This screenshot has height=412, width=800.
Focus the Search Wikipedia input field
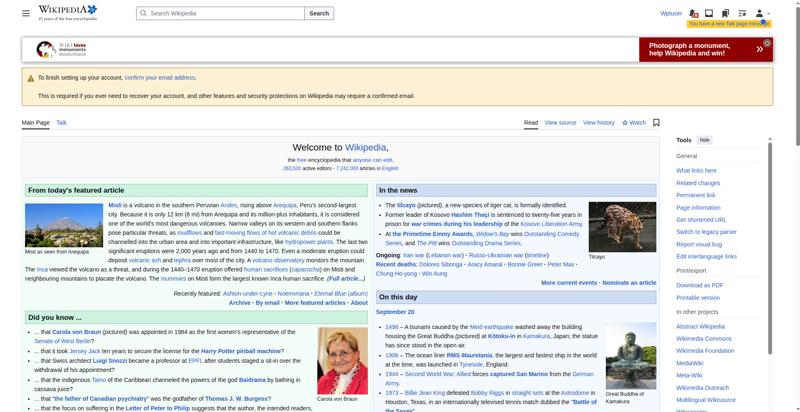click(220, 13)
